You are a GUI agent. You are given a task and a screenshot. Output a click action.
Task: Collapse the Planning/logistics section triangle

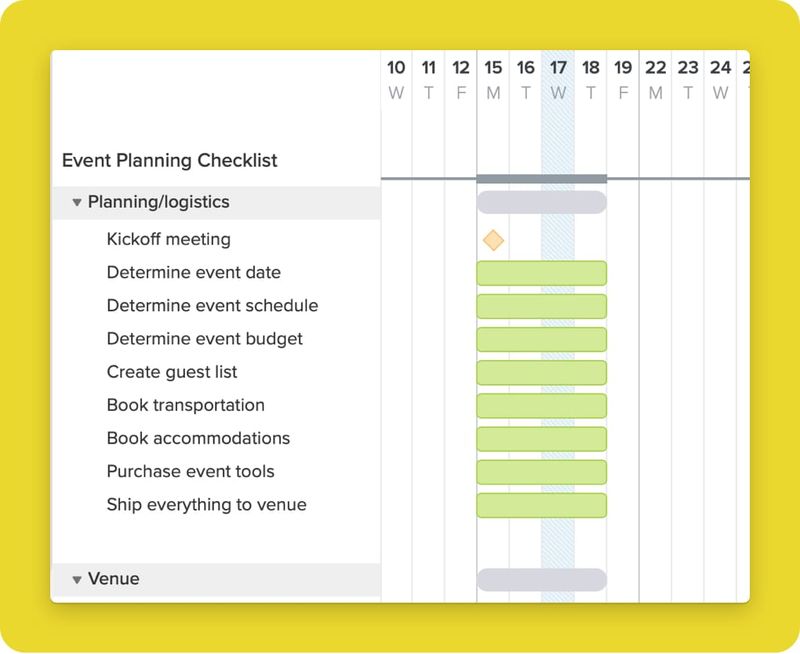click(x=76, y=201)
